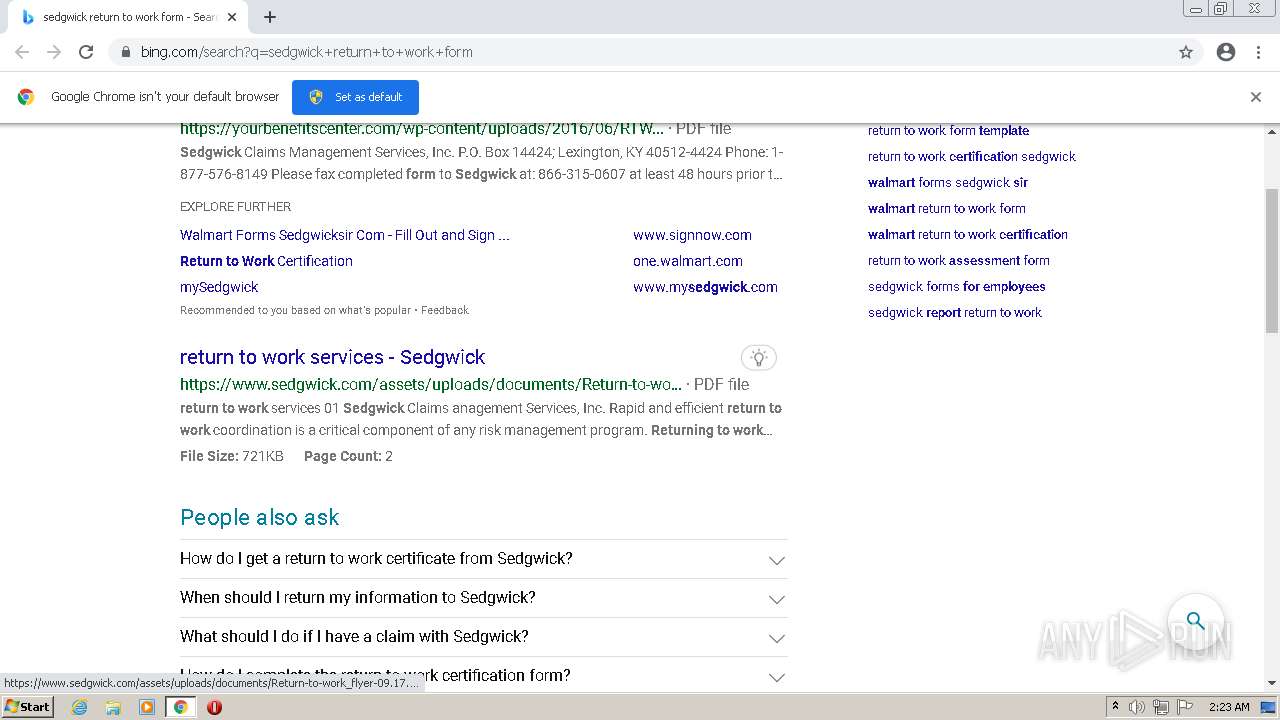Bookmark this page with the star icon
Viewport: 1280px width, 720px height.
pyautogui.click(x=1186, y=52)
